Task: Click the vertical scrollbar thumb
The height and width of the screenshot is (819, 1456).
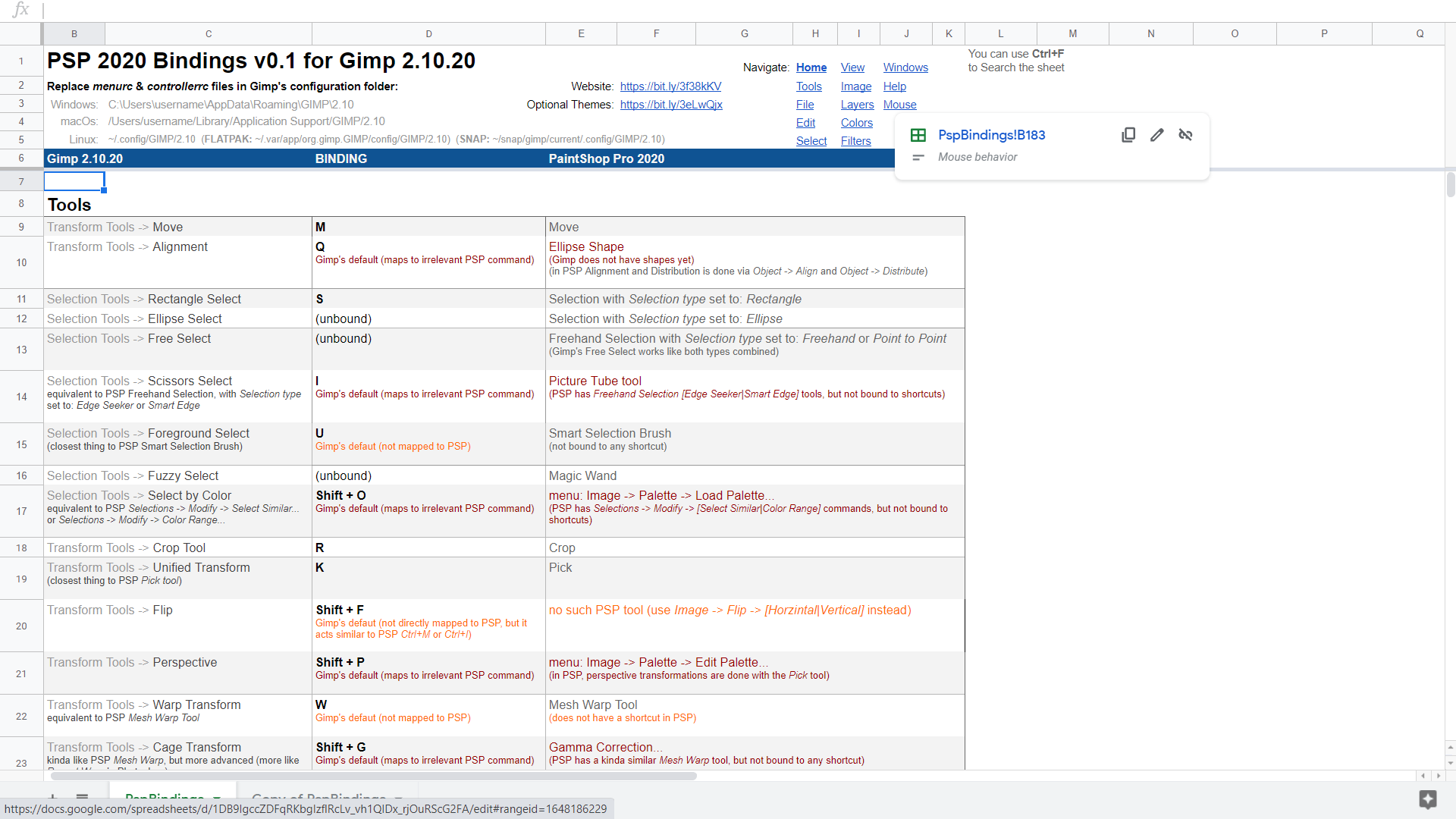Action: point(1450,184)
